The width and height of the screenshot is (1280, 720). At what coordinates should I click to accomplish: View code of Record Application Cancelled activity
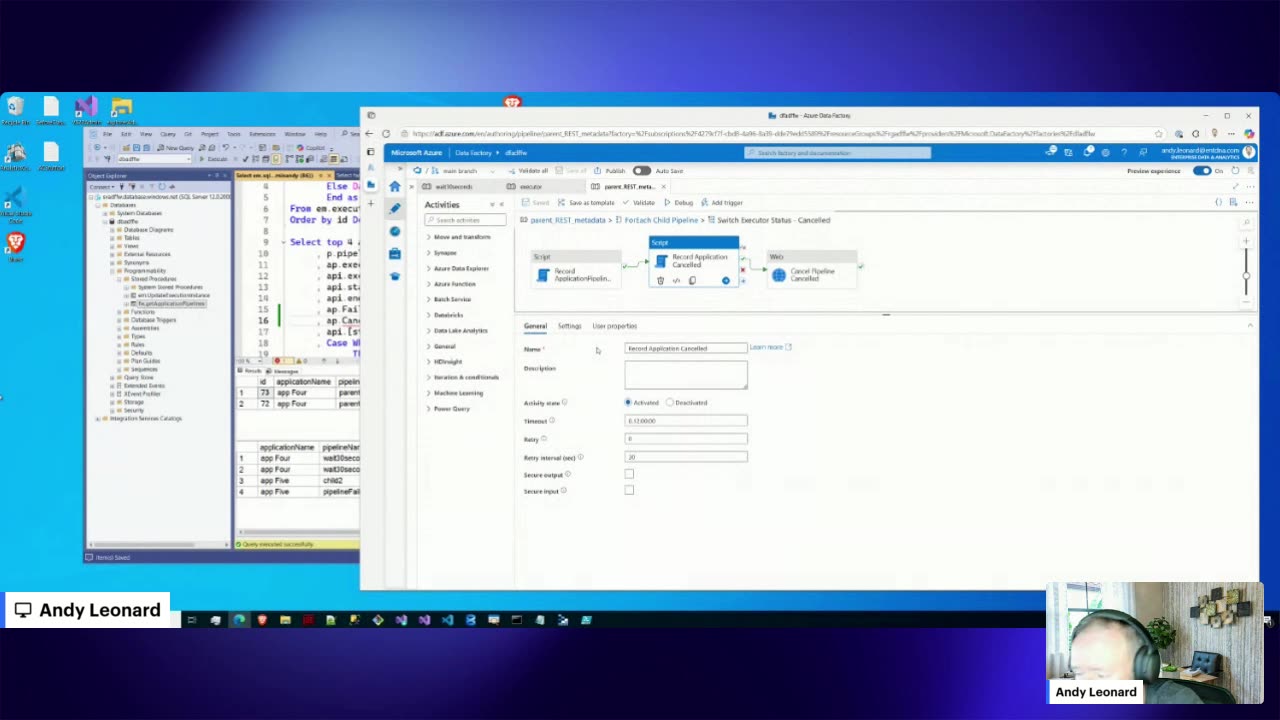(x=676, y=281)
